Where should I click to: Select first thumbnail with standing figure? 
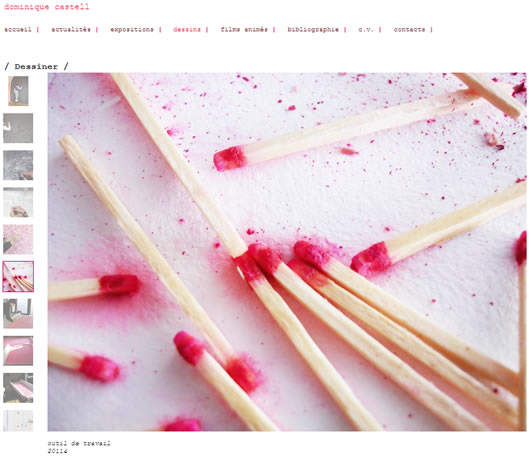tap(18, 91)
